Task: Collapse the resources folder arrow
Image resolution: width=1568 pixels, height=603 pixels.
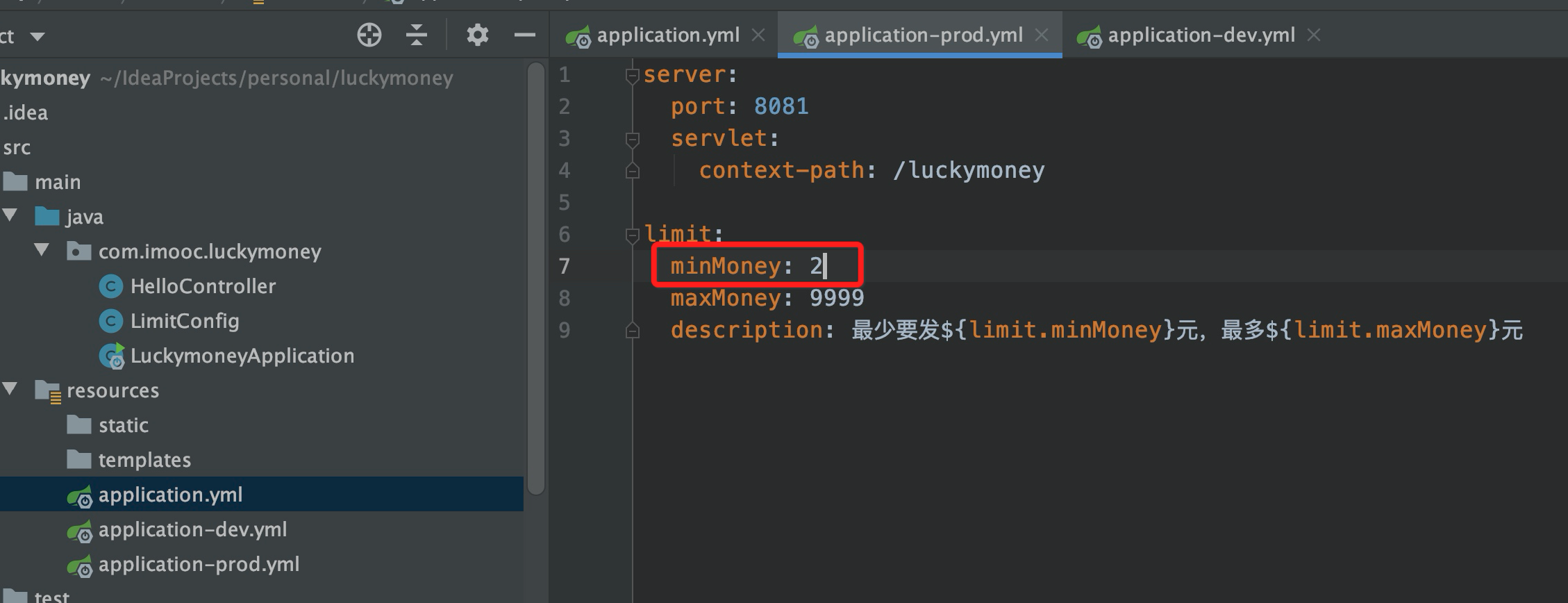Action: tap(10, 389)
